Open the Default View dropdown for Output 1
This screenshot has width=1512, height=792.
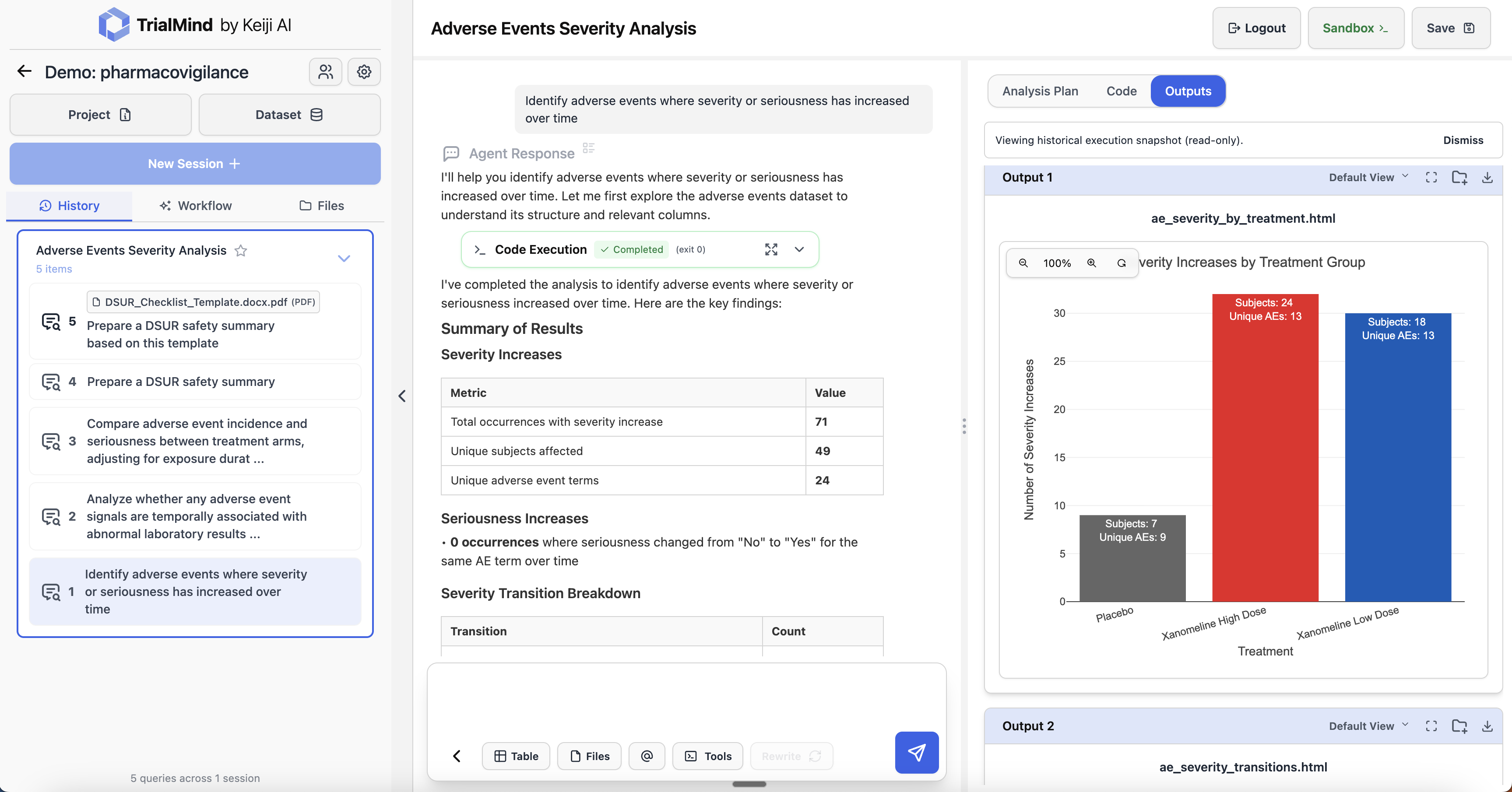pos(1368,177)
